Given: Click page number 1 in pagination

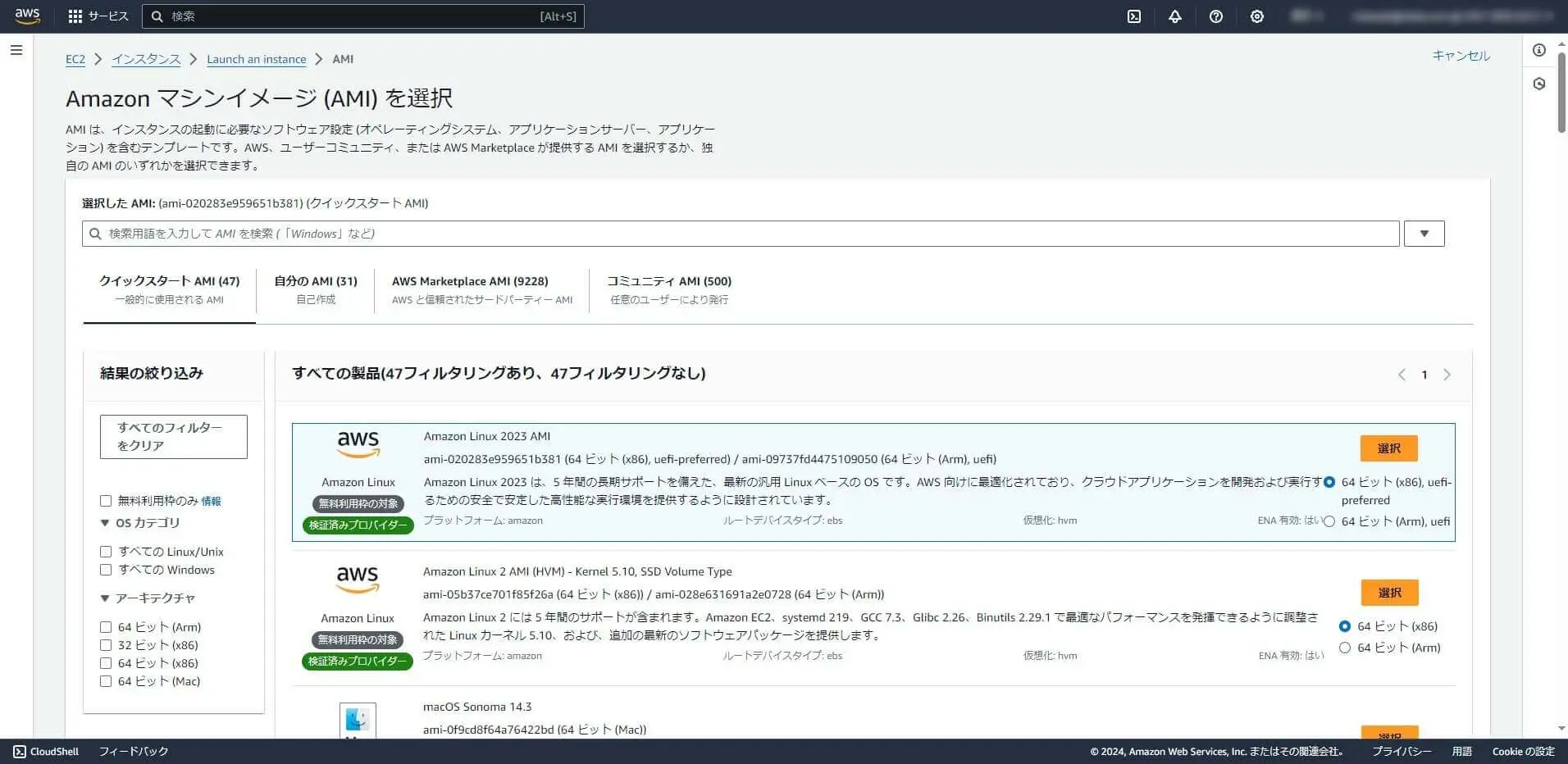Looking at the screenshot, I should (x=1424, y=375).
